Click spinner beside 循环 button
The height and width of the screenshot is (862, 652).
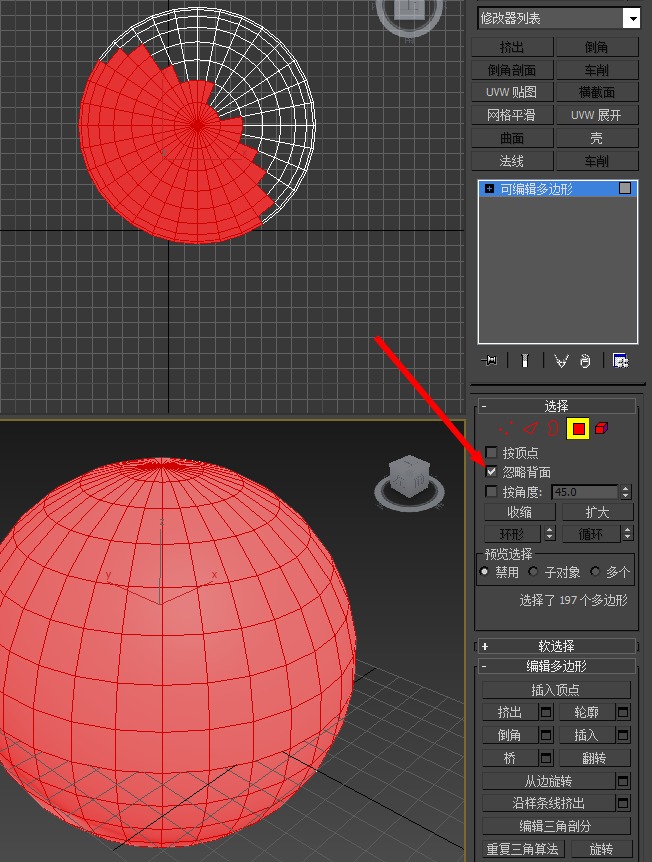coord(627,533)
